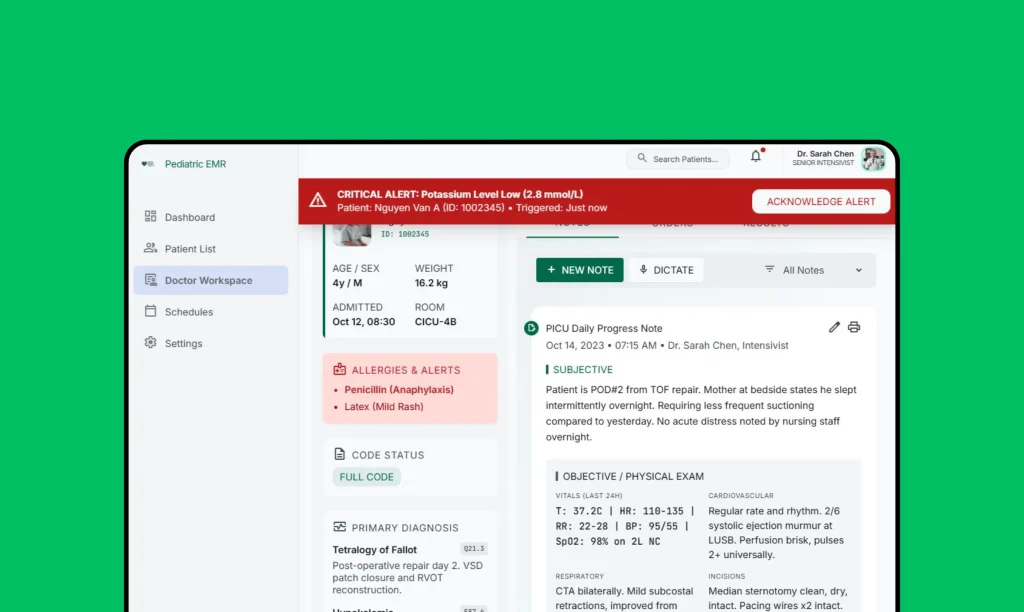Click the vitals readings text block
The height and width of the screenshot is (612, 1024).
click(x=626, y=526)
